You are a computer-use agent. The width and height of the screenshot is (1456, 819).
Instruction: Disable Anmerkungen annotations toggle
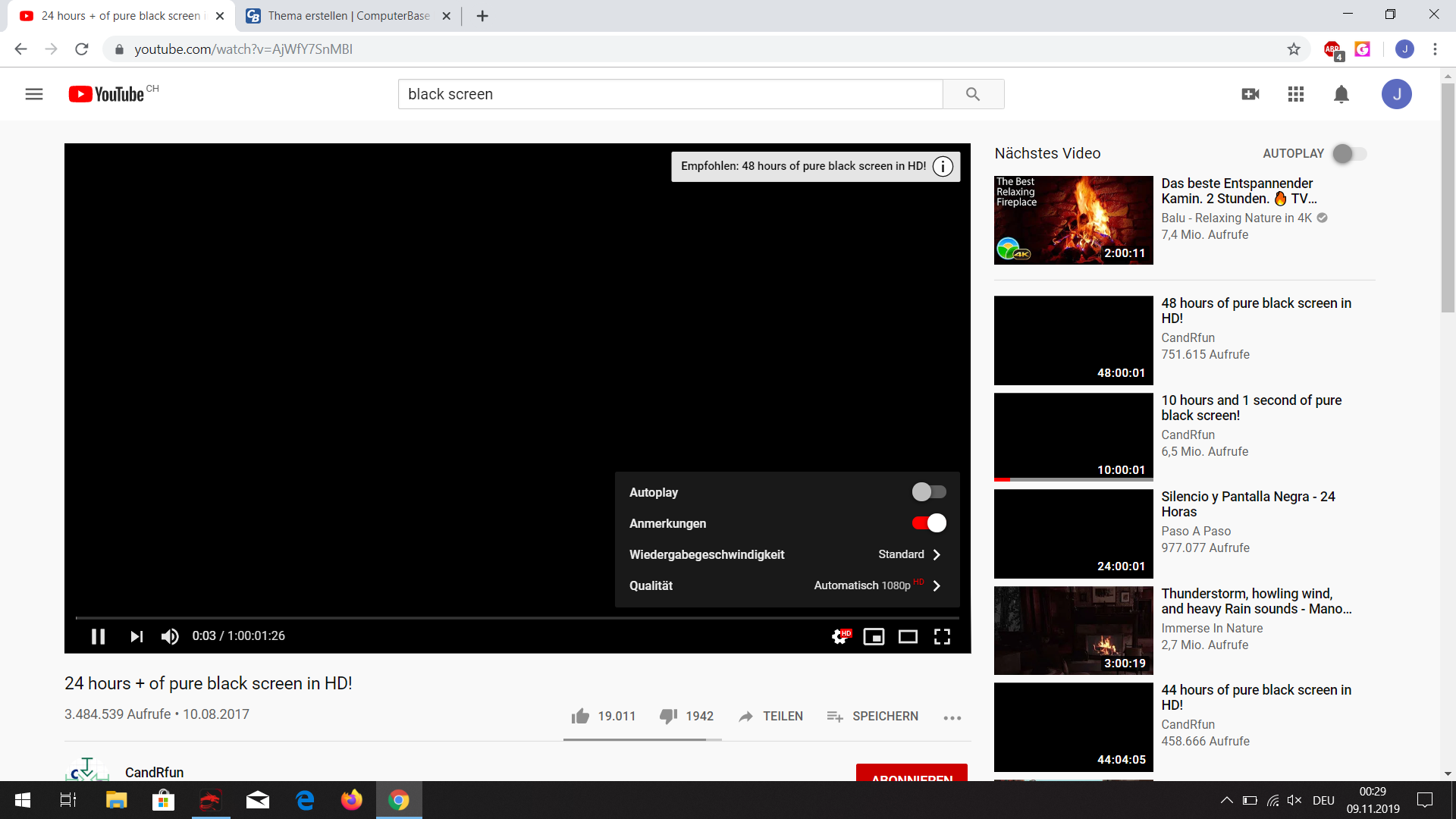pos(928,523)
